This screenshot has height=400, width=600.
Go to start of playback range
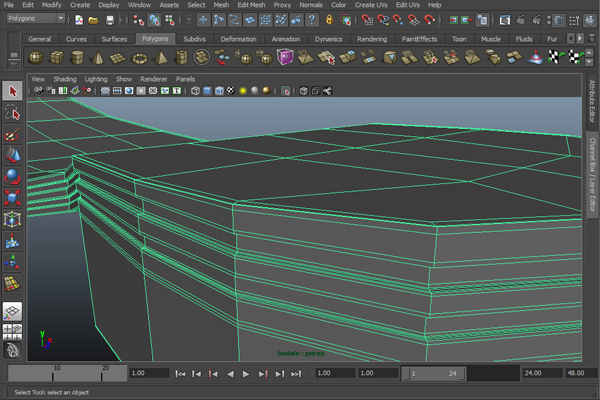click(180, 374)
